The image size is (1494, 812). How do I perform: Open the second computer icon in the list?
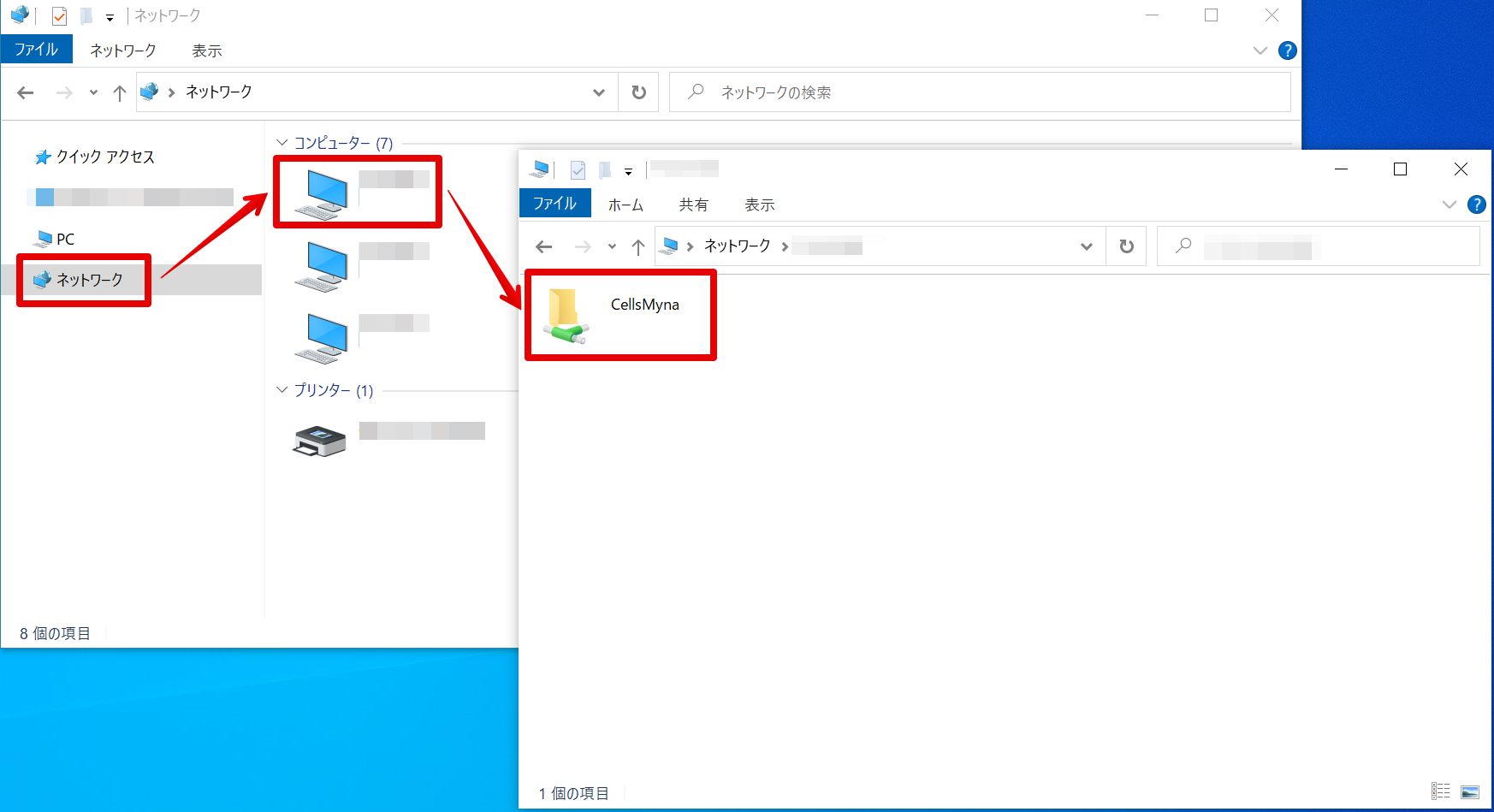click(321, 266)
